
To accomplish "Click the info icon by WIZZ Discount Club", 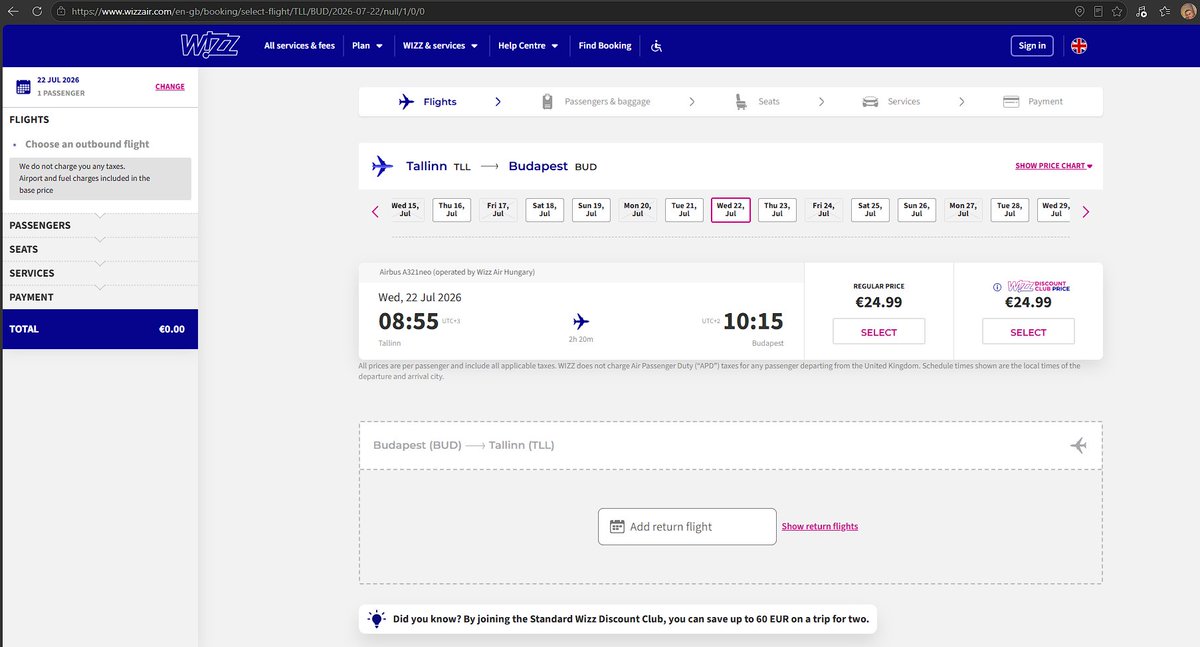I will [x=996, y=287].
